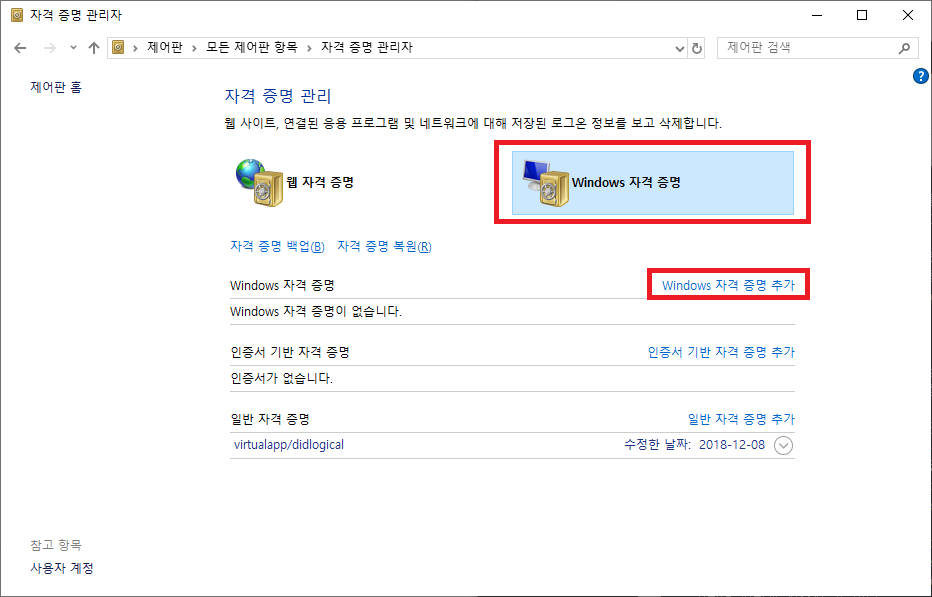Select the 웹 자격 증명 vault icon

259,183
